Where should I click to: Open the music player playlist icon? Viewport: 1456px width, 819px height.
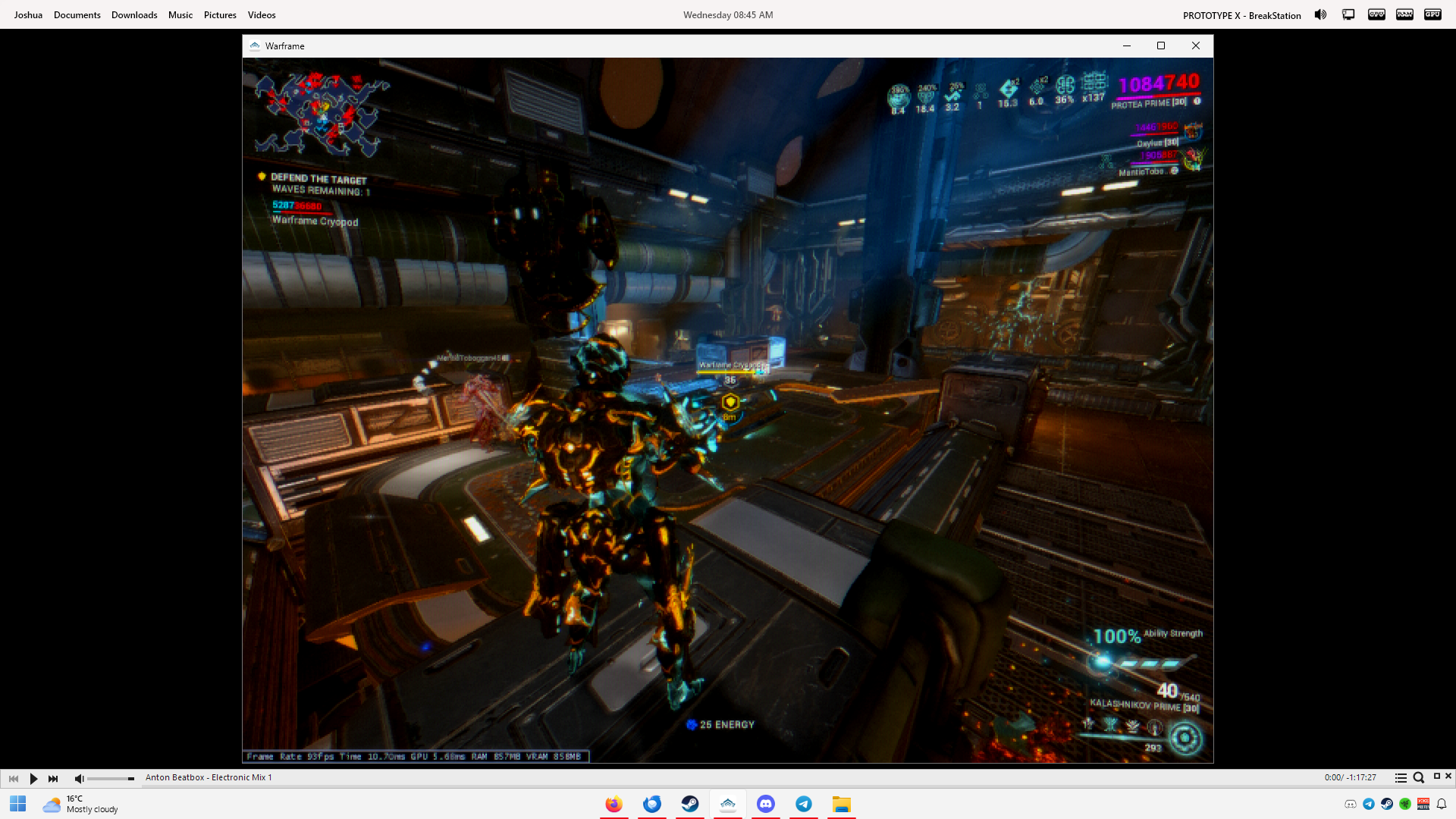pos(1401,778)
